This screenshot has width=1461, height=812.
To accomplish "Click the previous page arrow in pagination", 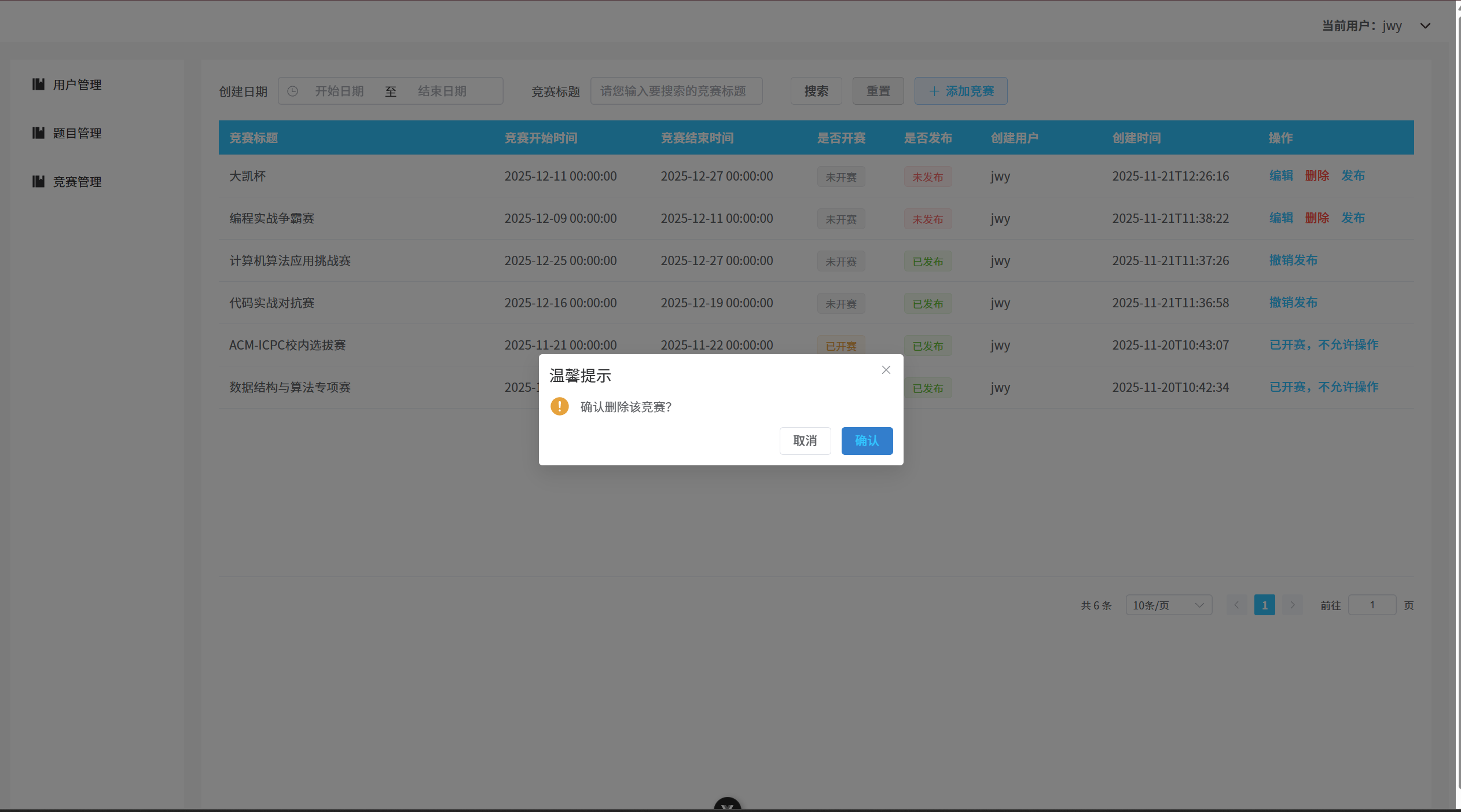I will coord(1236,605).
